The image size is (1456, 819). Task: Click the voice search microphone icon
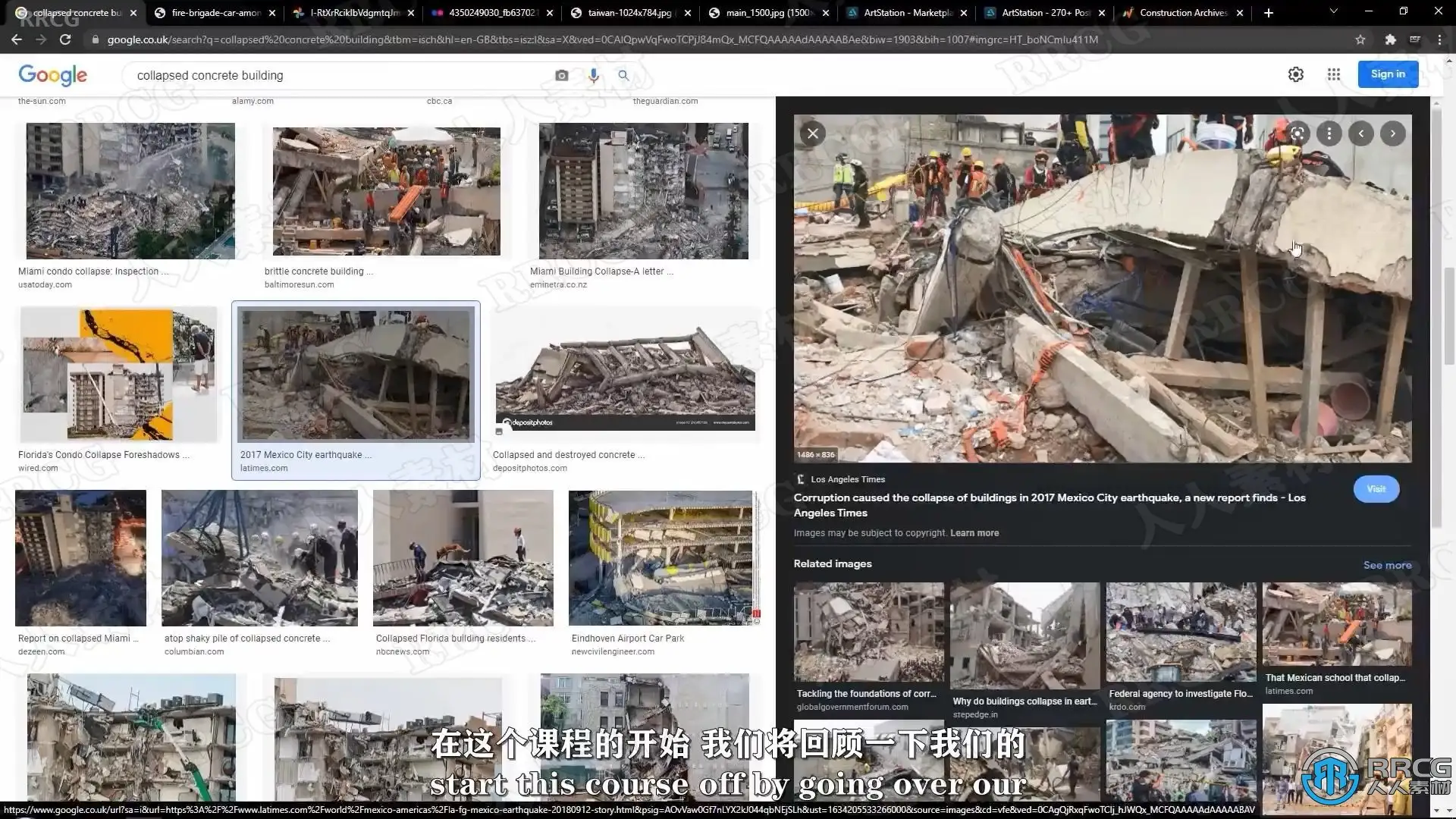tap(593, 75)
